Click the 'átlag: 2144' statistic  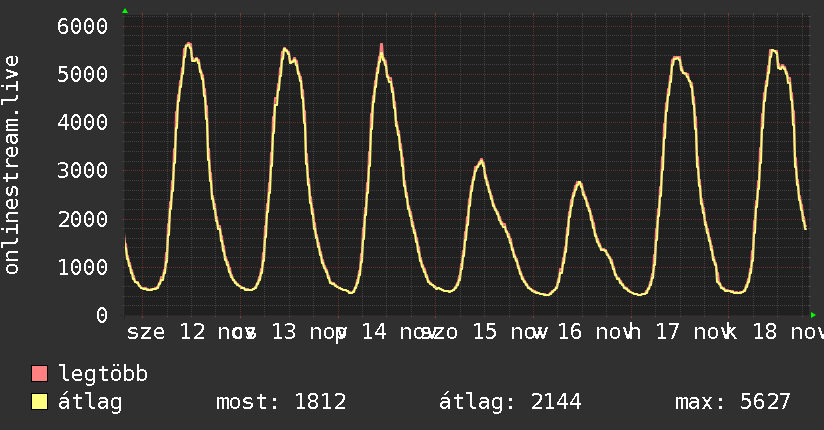[x=510, y=402]
